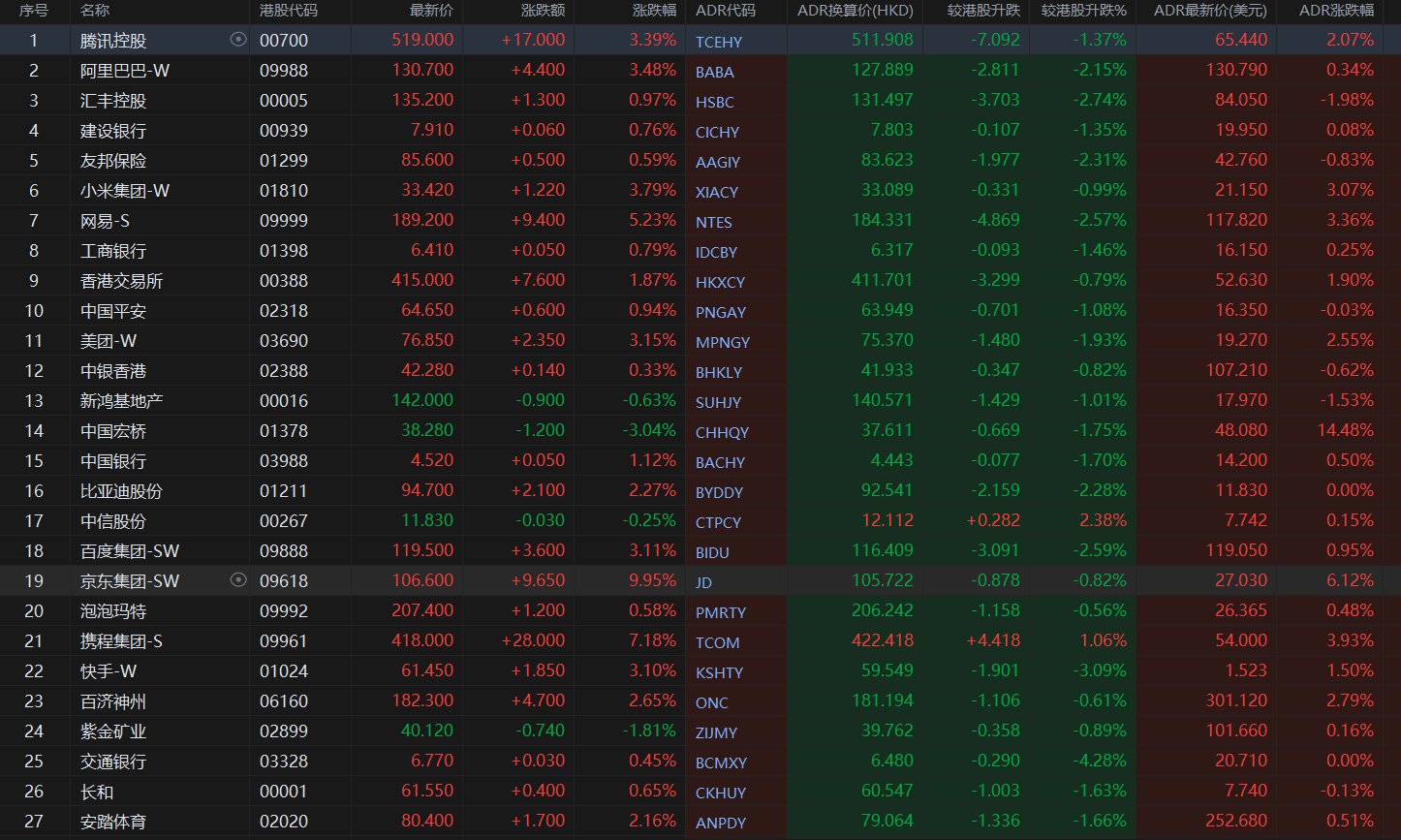Click the 序号 column header
Viewport: 1401px width, 840px height.
[34, 11]
